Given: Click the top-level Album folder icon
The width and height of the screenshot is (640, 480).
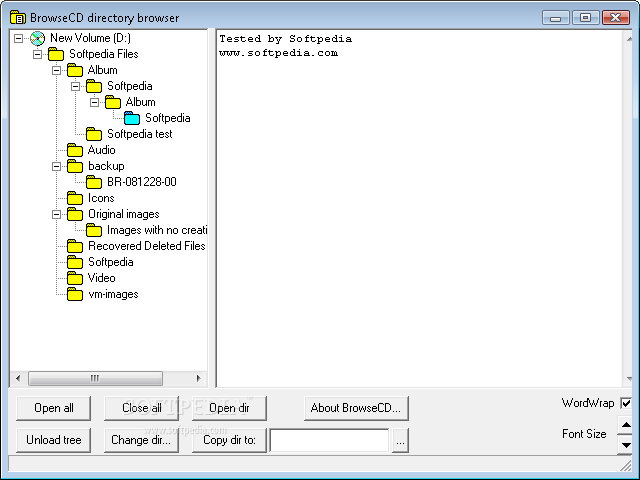Looking at the screenshot, I should click(x=75, y=70).
